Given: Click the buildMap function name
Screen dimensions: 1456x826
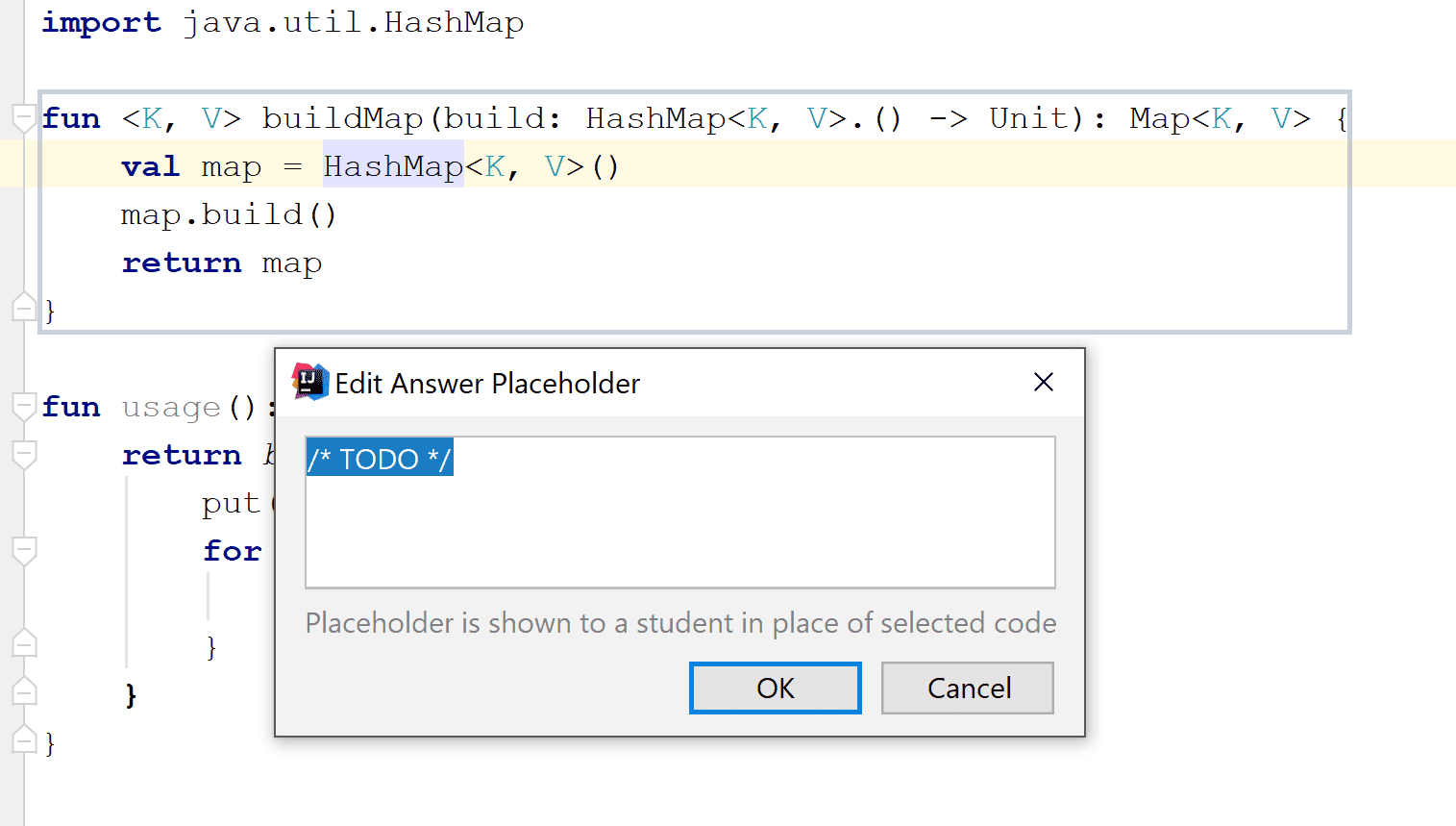Looking at the screenshot, I should click(342, 118).
